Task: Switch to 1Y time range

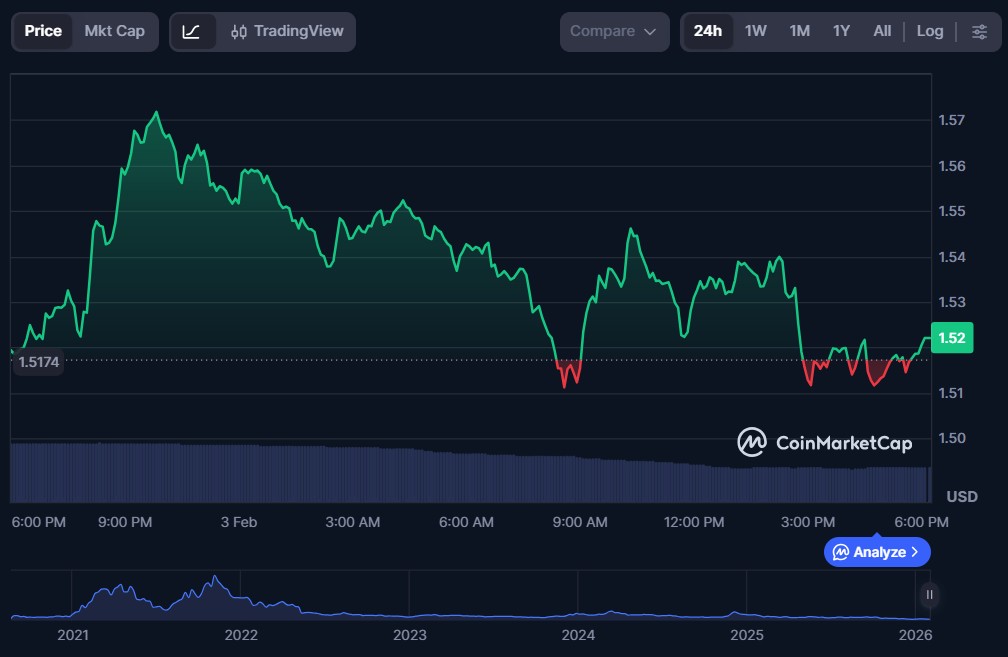Action: click(x=841, y=32)
